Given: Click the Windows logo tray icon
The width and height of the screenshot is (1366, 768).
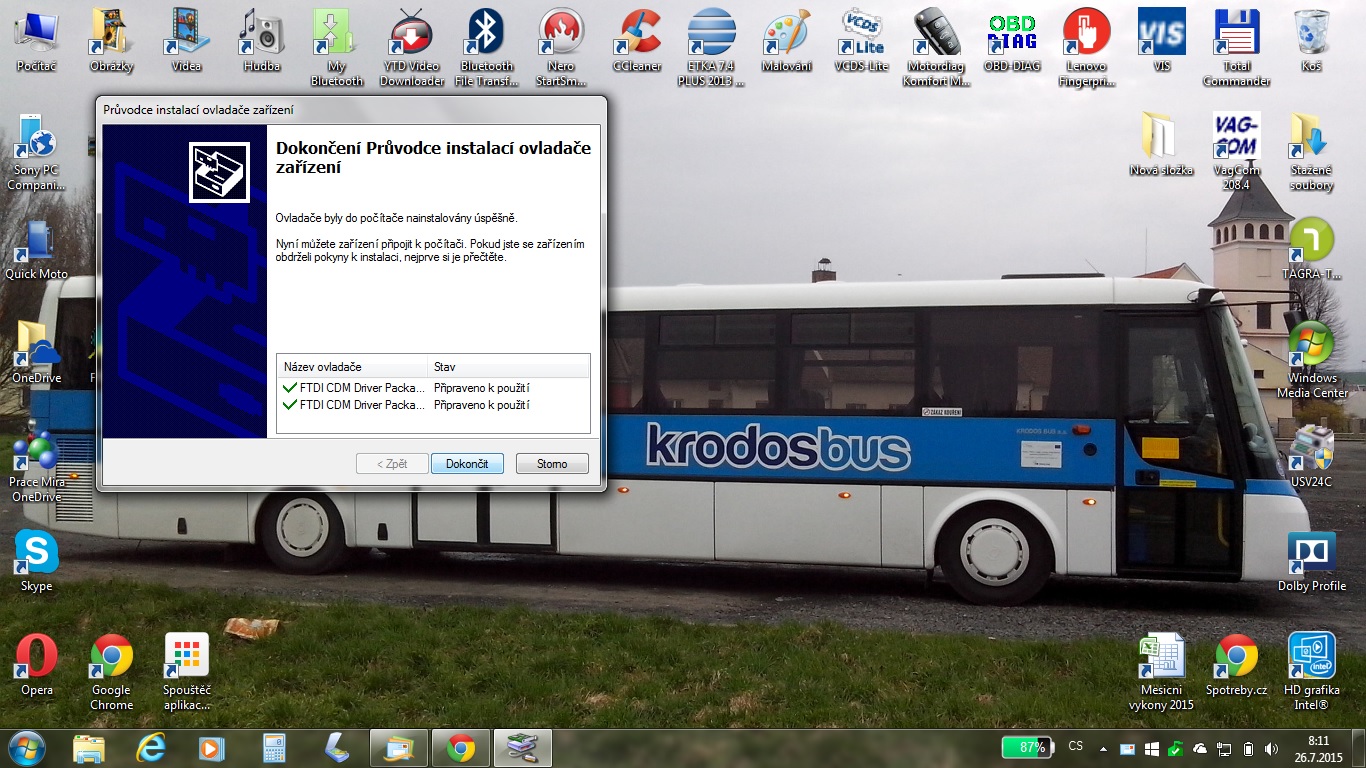Looking at the screenshot, I should point(1152,748).
